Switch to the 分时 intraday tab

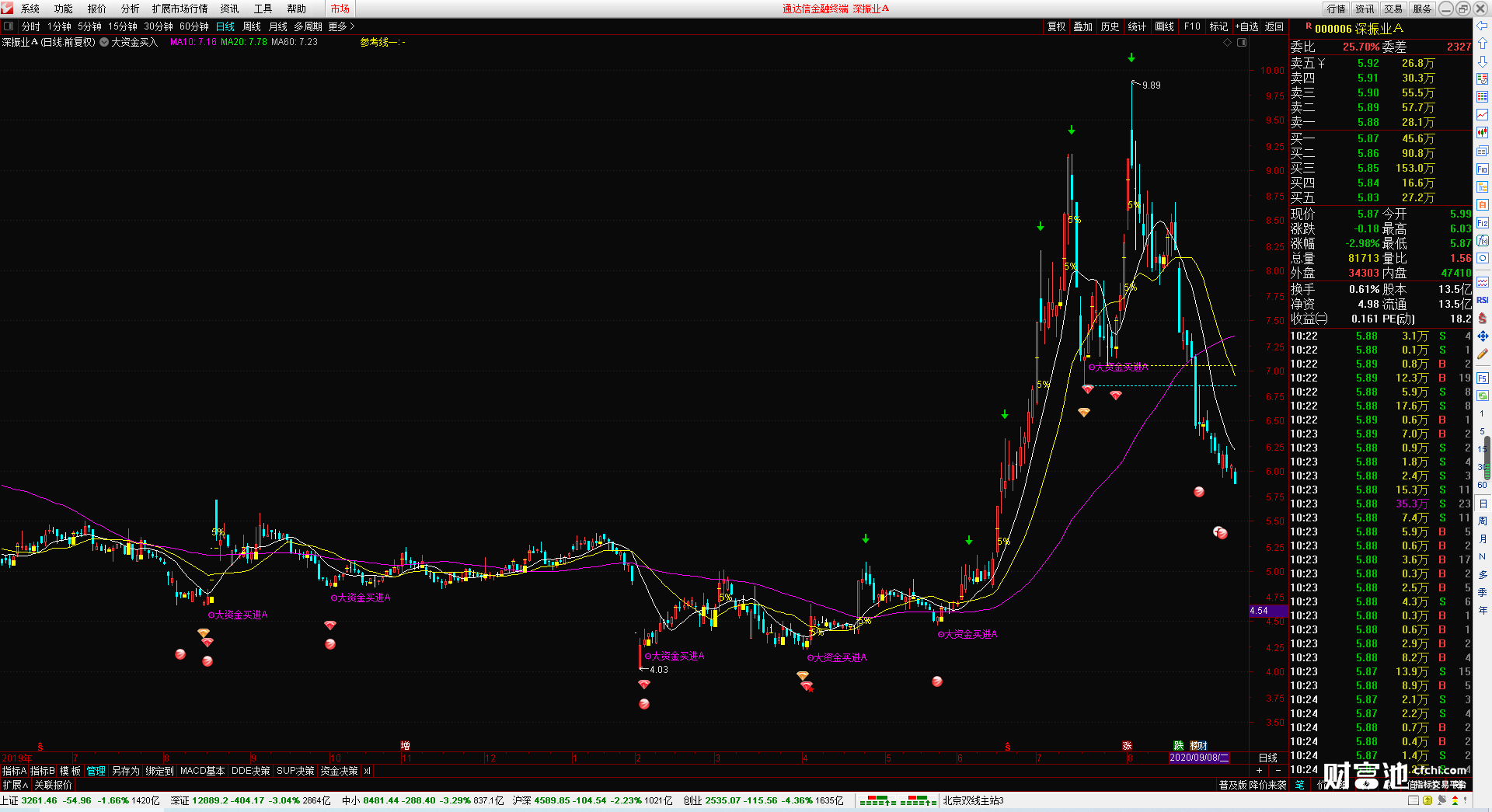click(x=31, y=26)
